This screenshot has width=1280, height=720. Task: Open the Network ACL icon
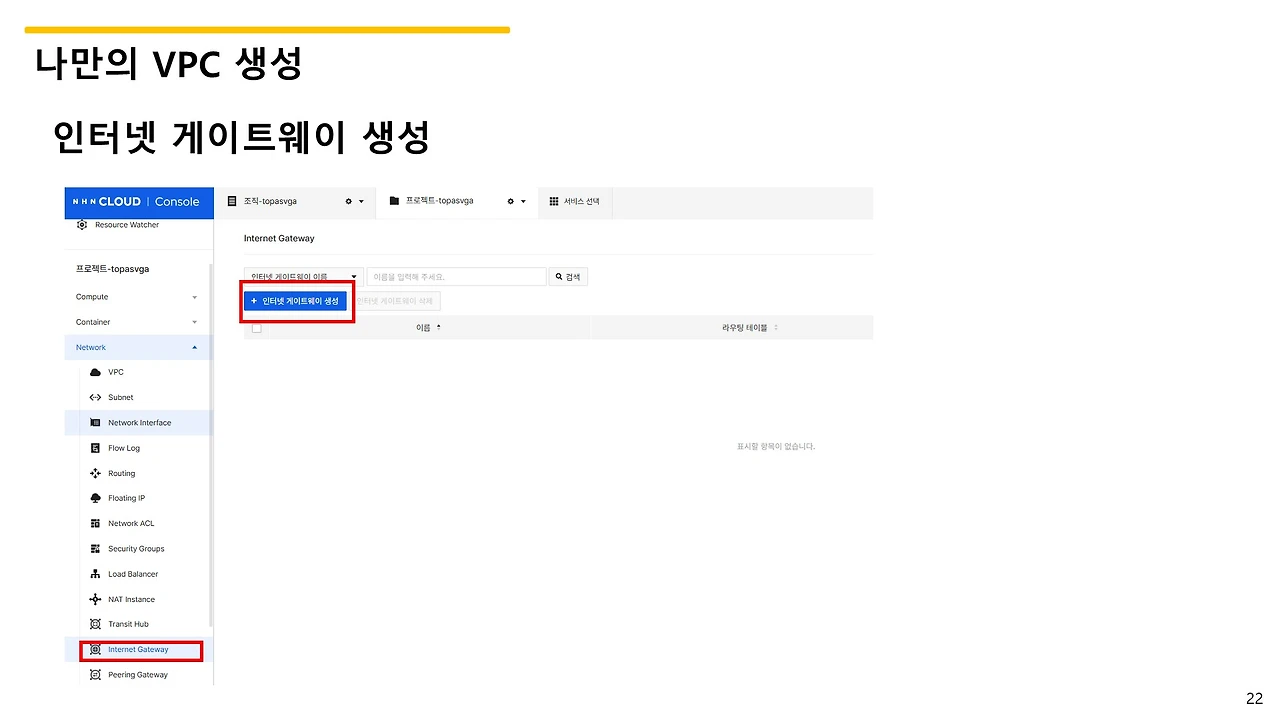click(x=96, y=523)
